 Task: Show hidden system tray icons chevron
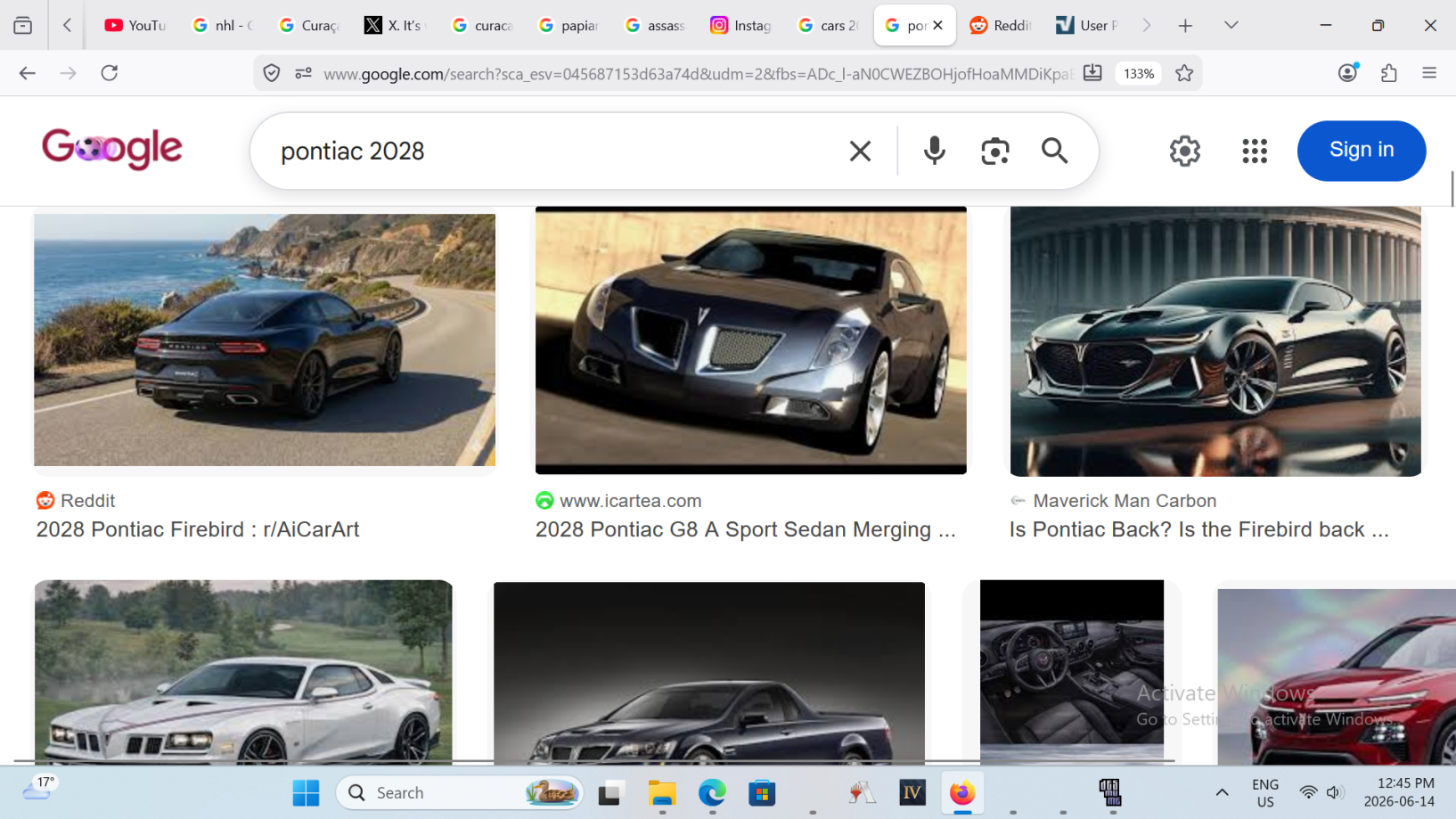[x=1222, y=792]
